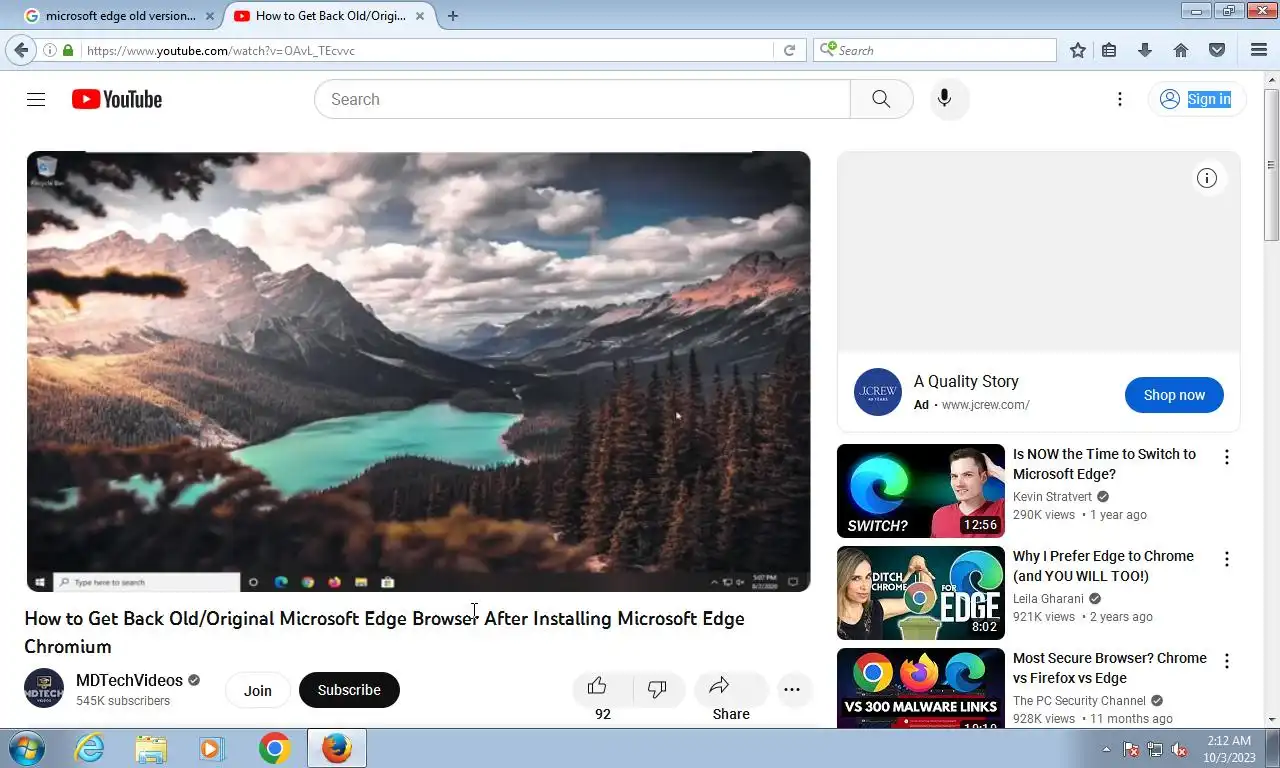Click the Sign in button
1280x768 pixels.
pyautogui.click(x=1196, y=99)
